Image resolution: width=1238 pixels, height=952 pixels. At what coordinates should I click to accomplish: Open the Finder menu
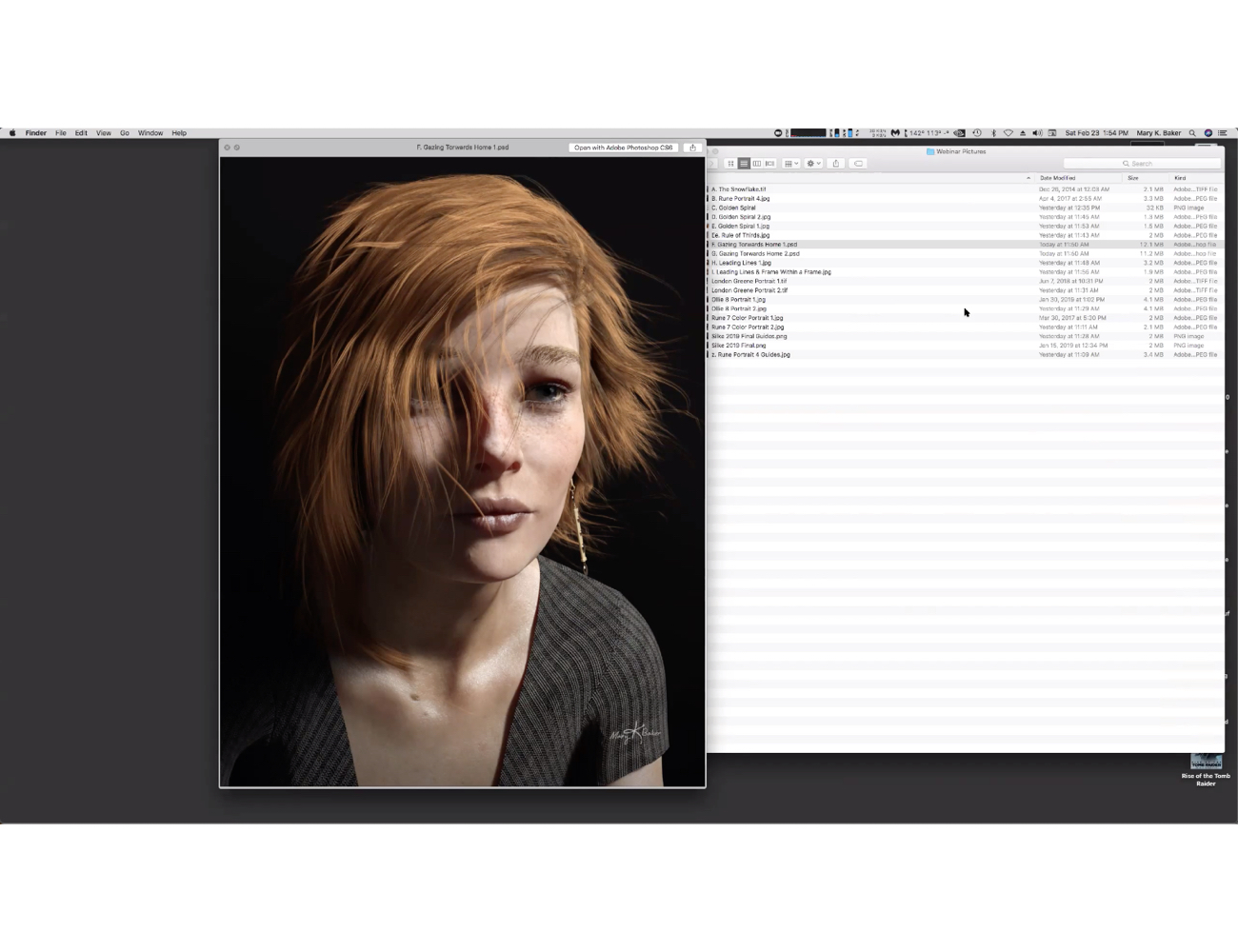tap(36, 133)
